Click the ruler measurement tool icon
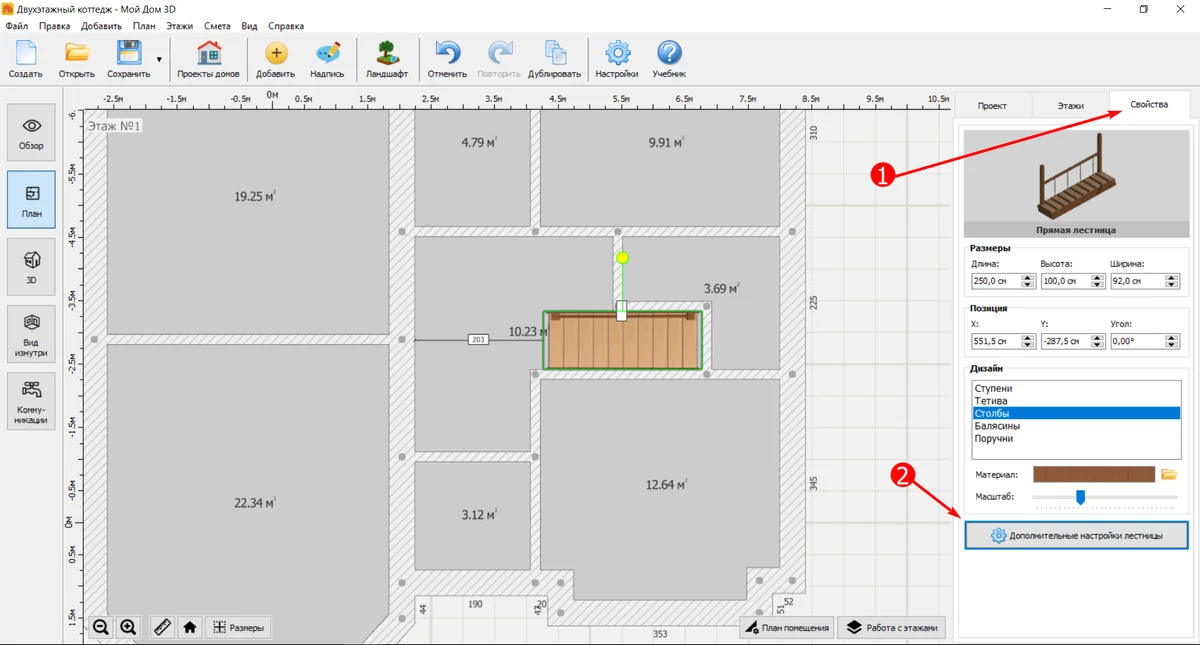 (x=163, y=628)
